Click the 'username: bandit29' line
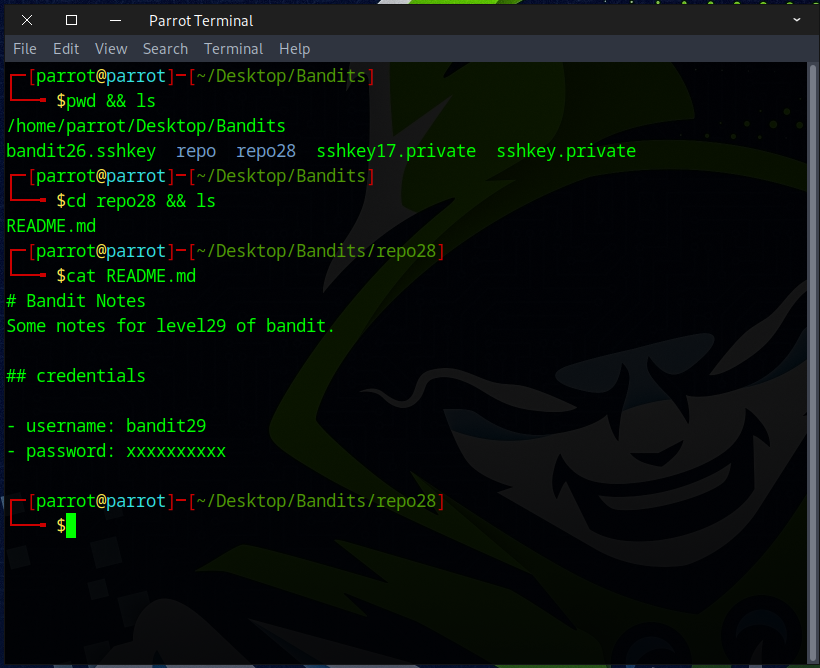Viewport: 820px width, 668px height. 106,426
